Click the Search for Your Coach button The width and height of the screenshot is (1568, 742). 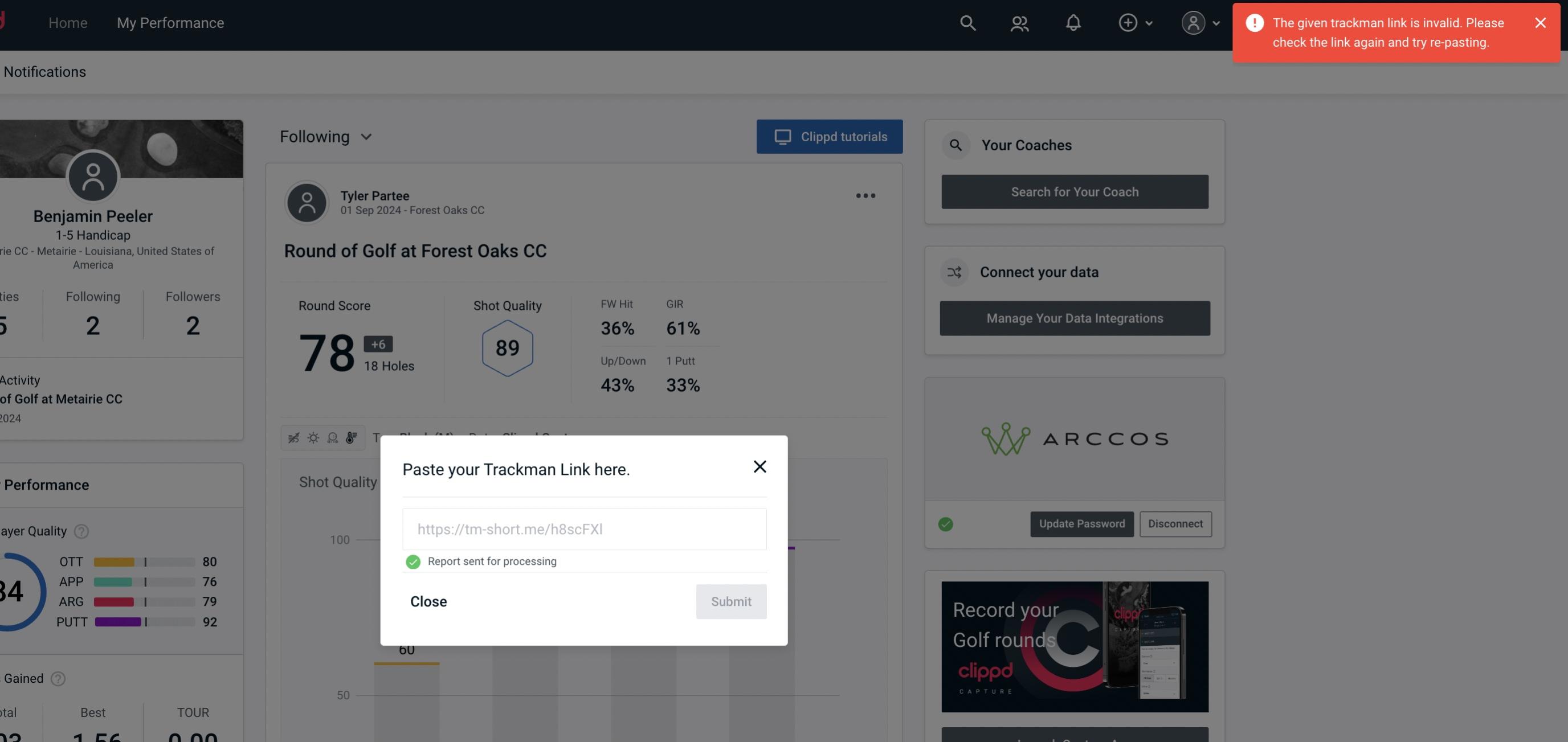[1075, 192]
